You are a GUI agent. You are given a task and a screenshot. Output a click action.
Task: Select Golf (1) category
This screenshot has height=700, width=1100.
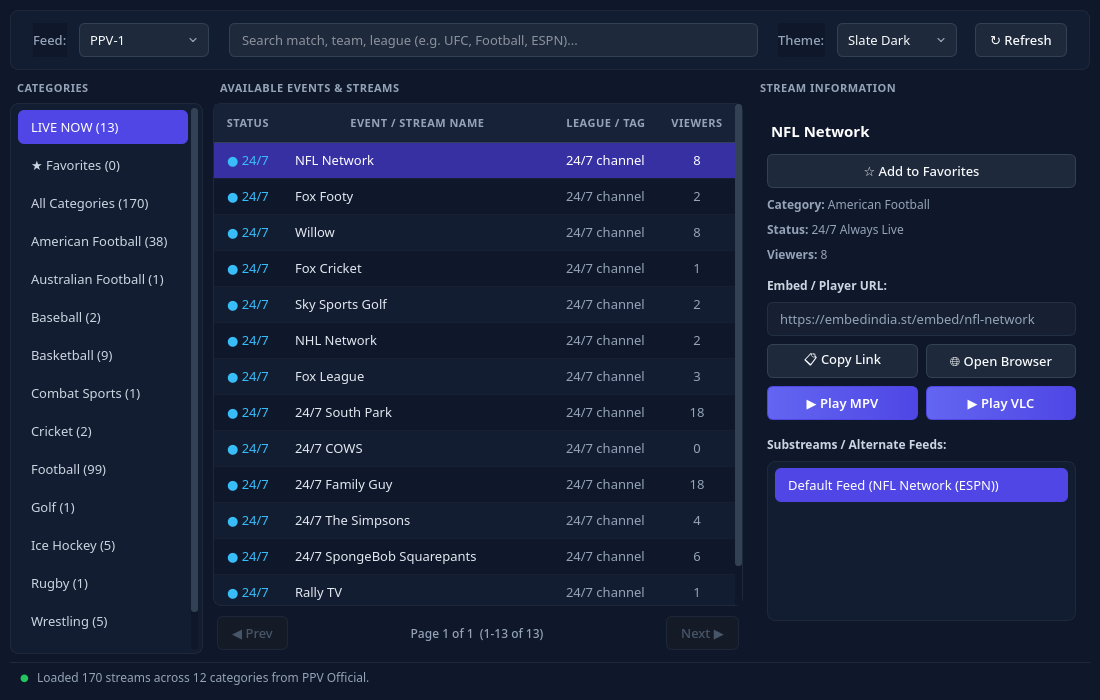click(103, 507)
